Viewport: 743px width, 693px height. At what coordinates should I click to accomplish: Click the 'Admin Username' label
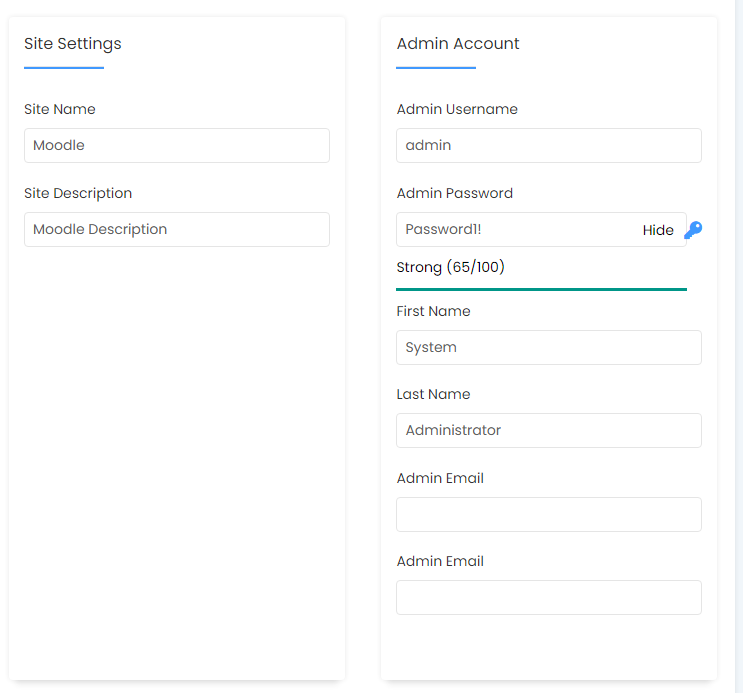(457, 109)
